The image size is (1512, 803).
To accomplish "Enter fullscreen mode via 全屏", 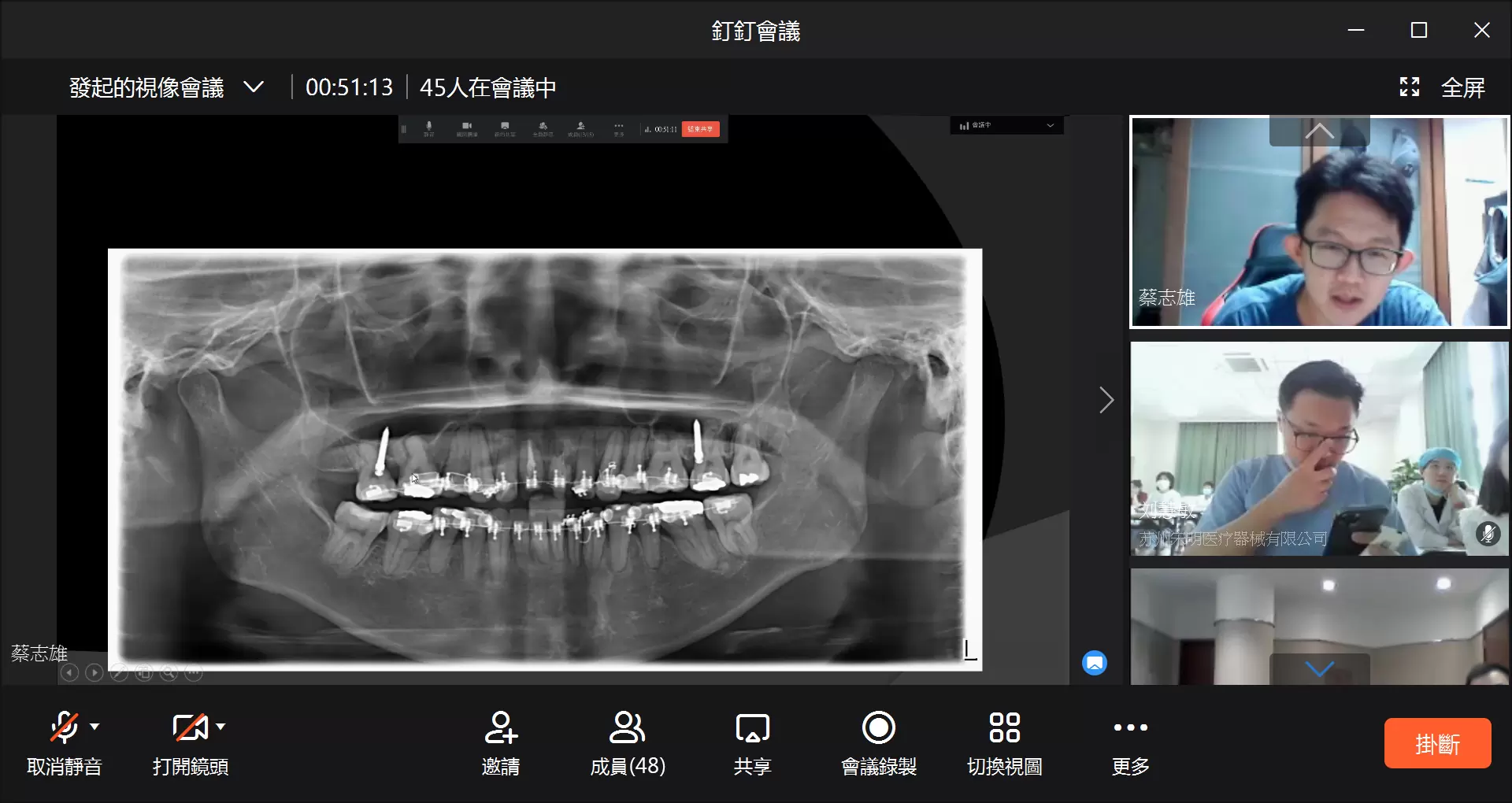I will coord(1443,87).
